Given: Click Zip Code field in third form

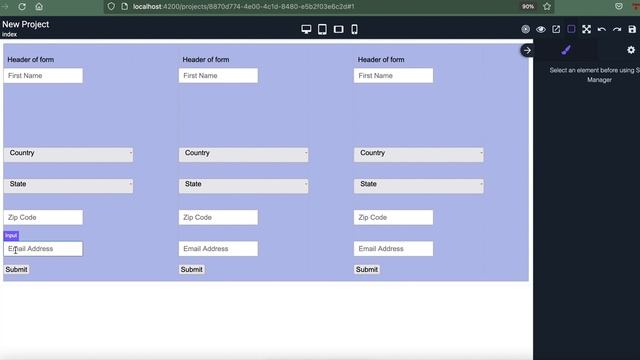Looking at the screenshot, I should coord(393,218).
